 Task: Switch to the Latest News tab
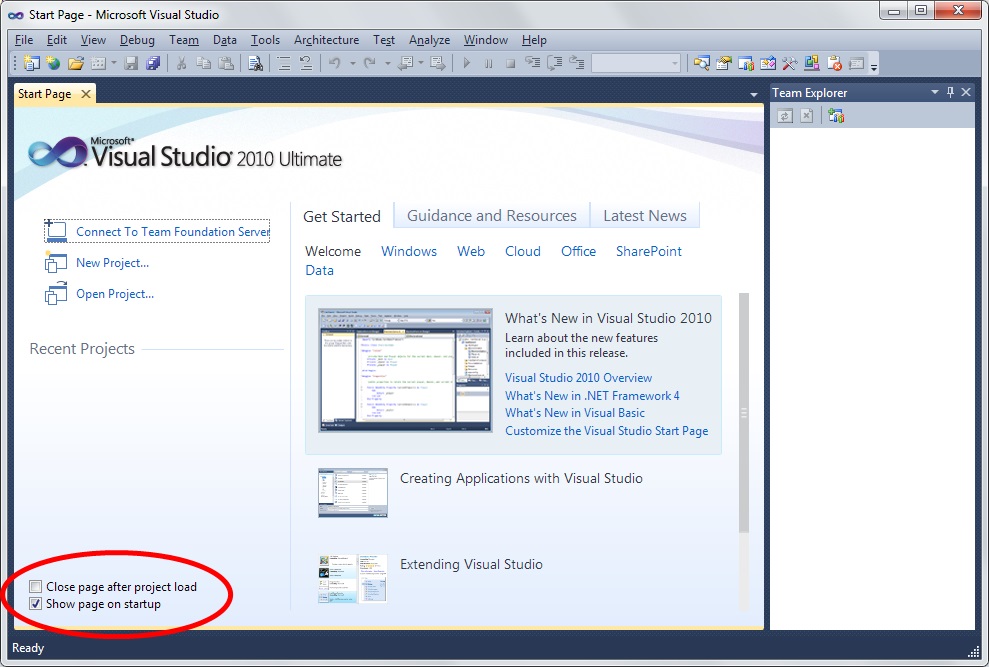(645, 216)
